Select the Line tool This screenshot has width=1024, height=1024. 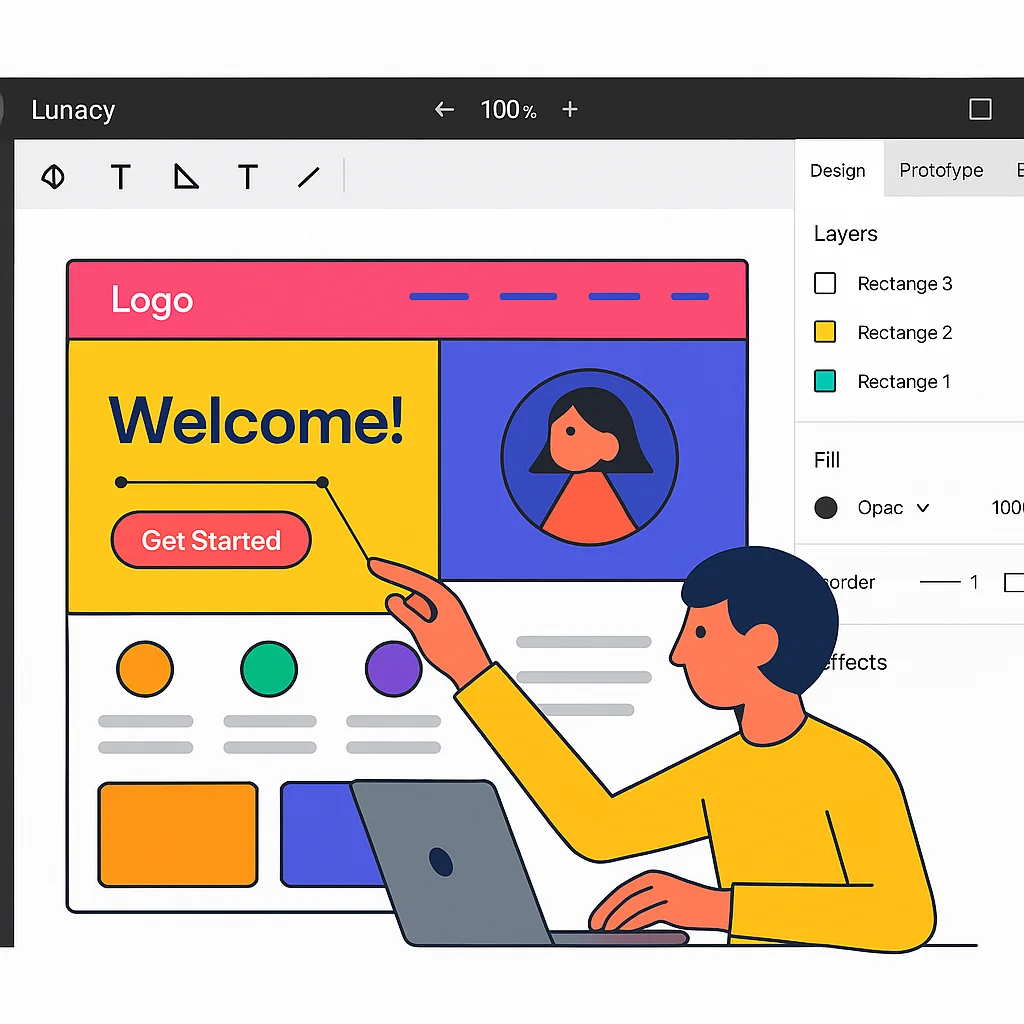click(x=308, y=177)
